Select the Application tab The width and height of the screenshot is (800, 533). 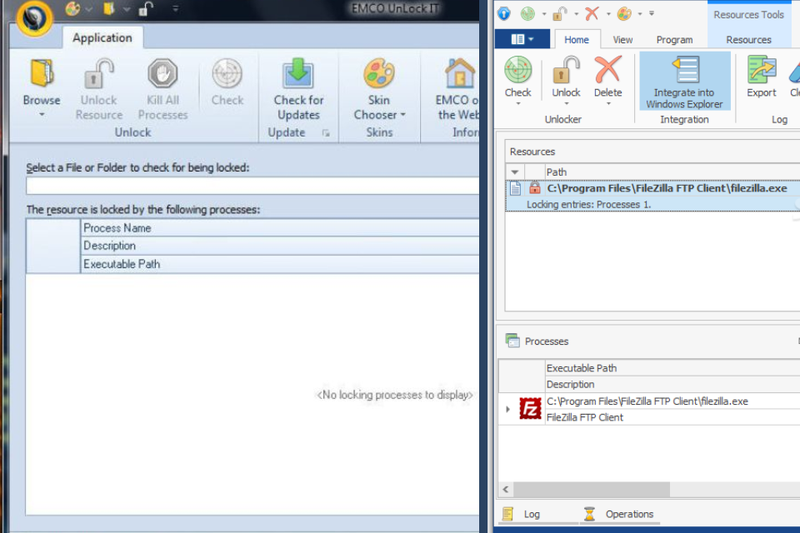pyautogui.click(x=103, y=38)
